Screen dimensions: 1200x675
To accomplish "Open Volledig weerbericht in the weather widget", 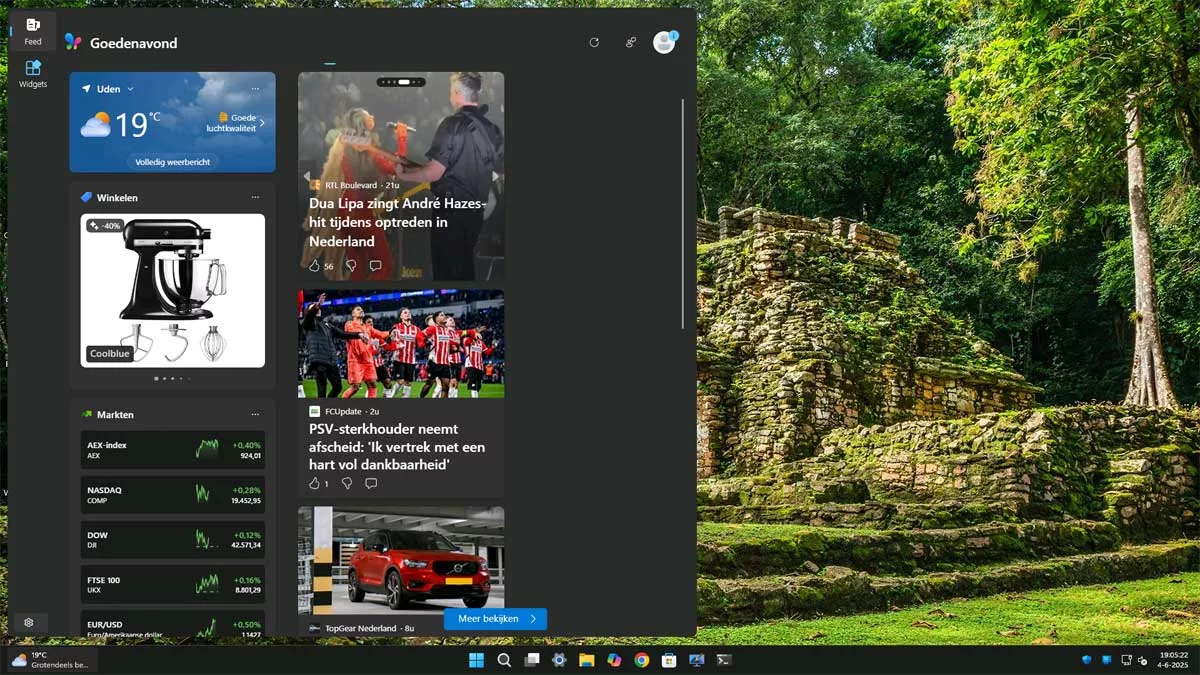I will pyautogui.click(x=171, y=161).
